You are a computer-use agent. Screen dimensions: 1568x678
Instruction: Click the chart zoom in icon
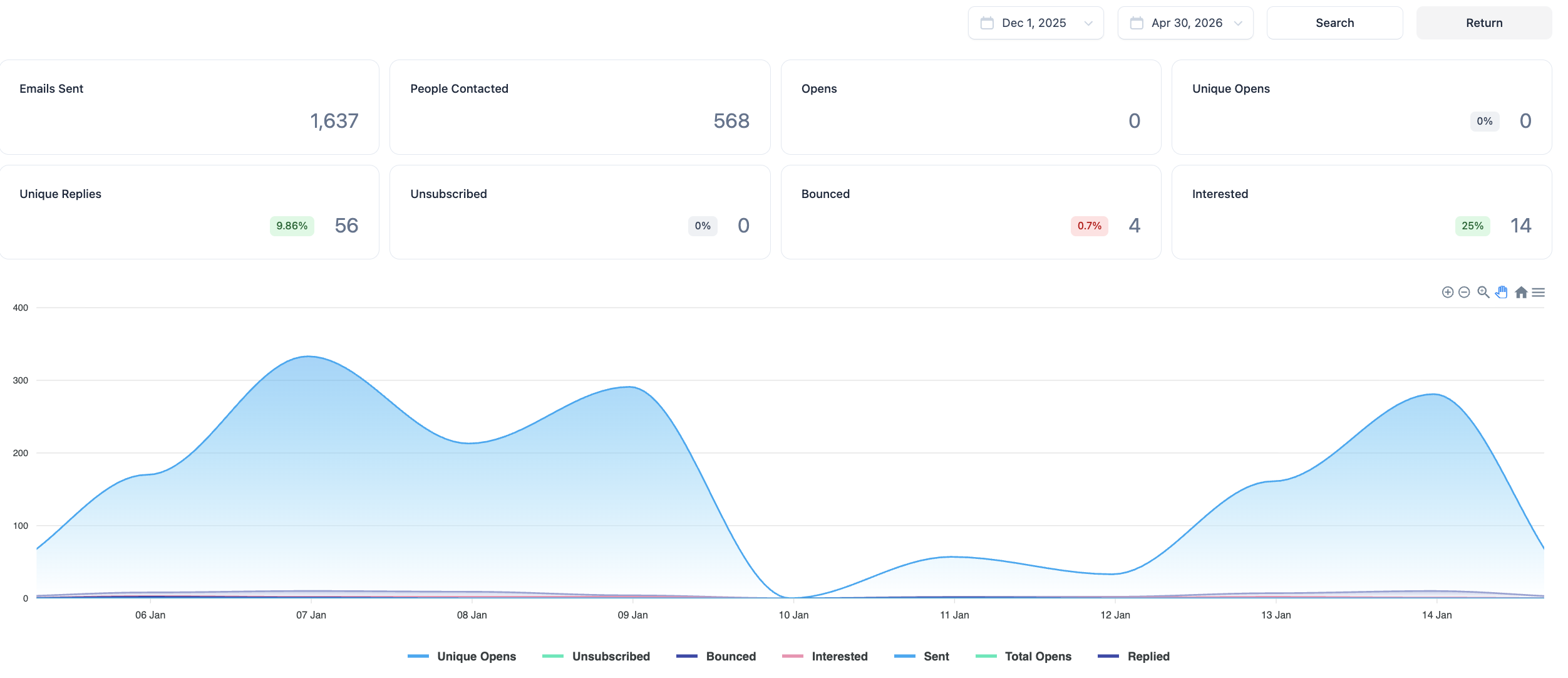point(1447,292)
